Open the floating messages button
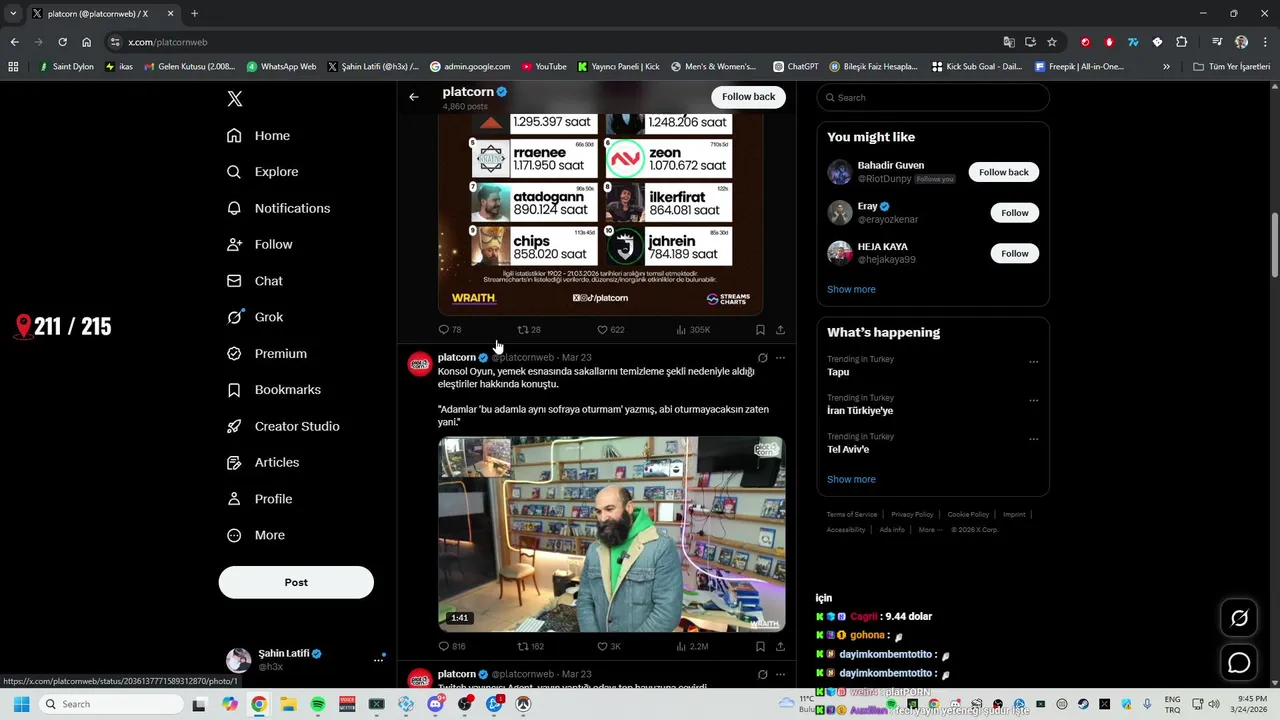1280x720 pixels. pos(1239,662)
